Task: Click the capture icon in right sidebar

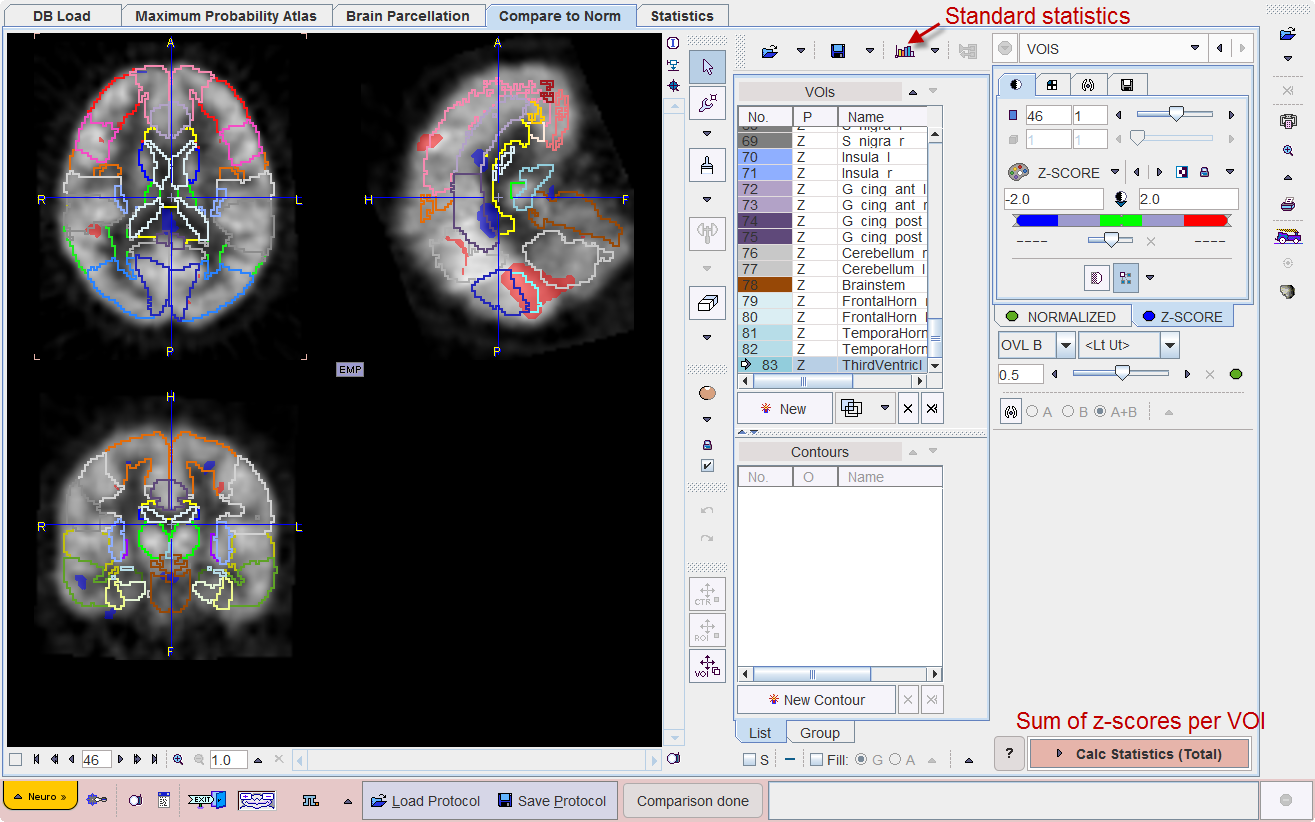Action: point(1287,121)
